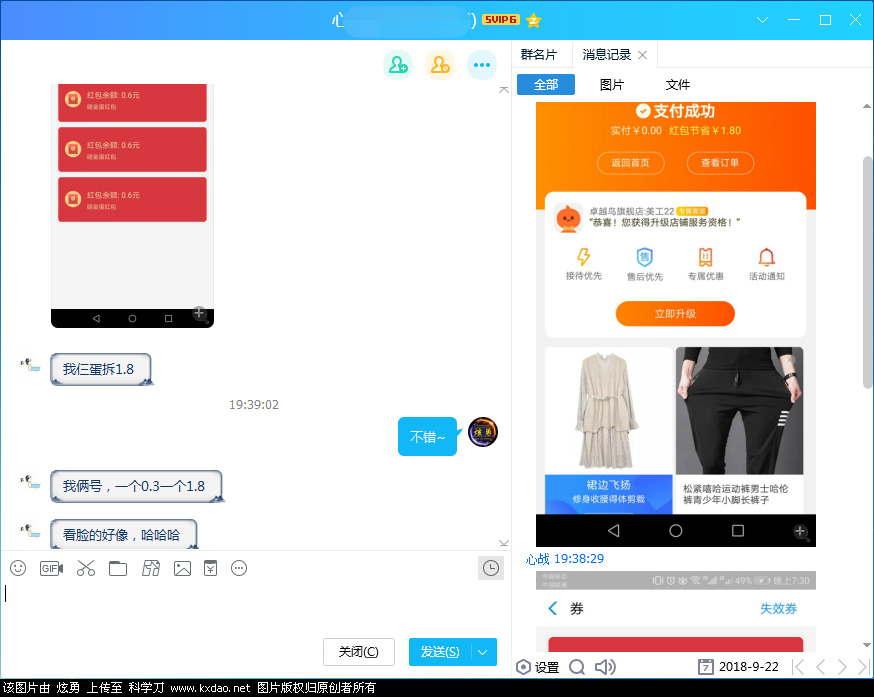Open 设置 in the message record panel
The height and width of the screenshot is (697, 874).
coord(540,666)
